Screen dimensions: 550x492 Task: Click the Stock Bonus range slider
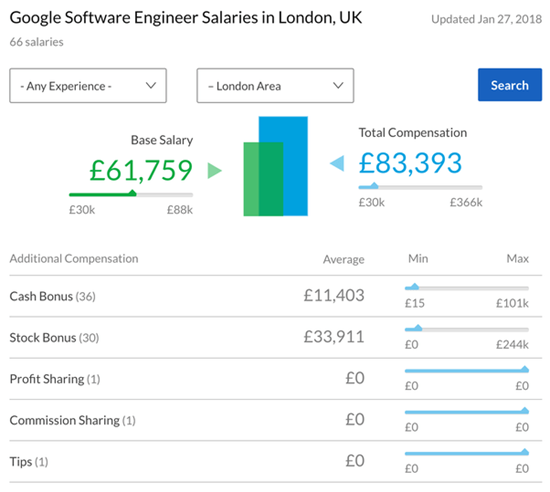coord(467,329)
